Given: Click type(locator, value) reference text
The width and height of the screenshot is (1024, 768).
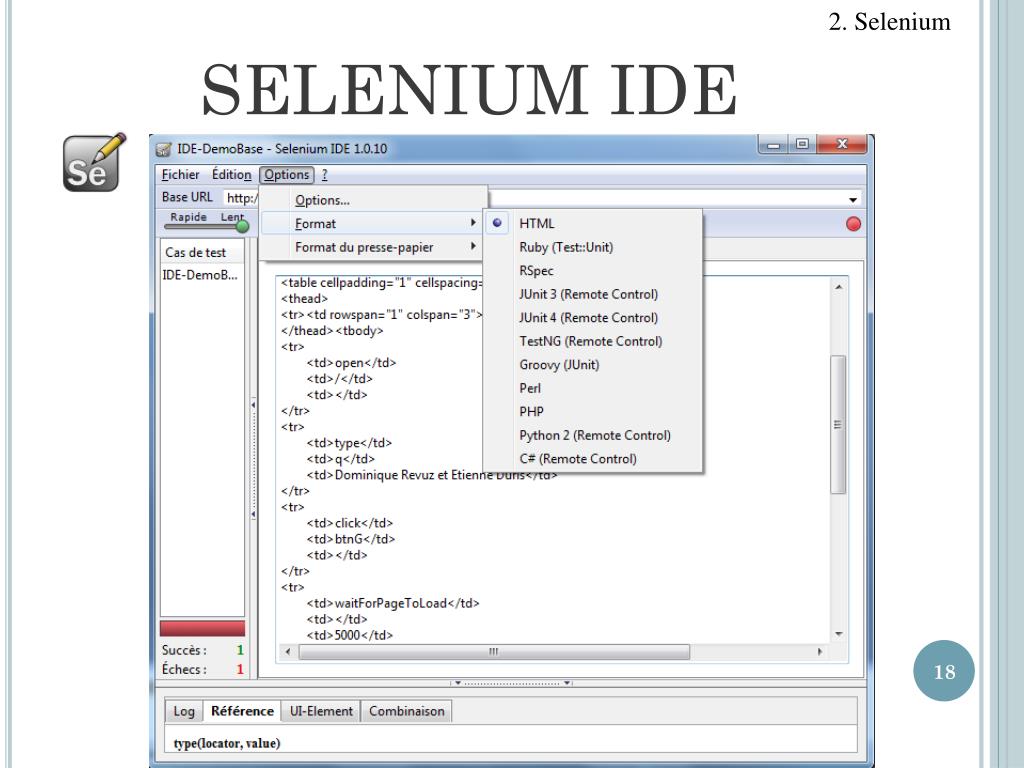Looking at the screenshot, I should 227,743.
